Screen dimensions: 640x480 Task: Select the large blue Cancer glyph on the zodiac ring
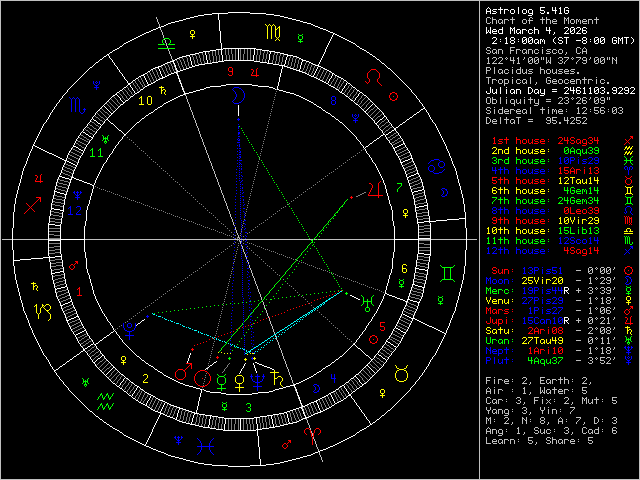(436, 167)
